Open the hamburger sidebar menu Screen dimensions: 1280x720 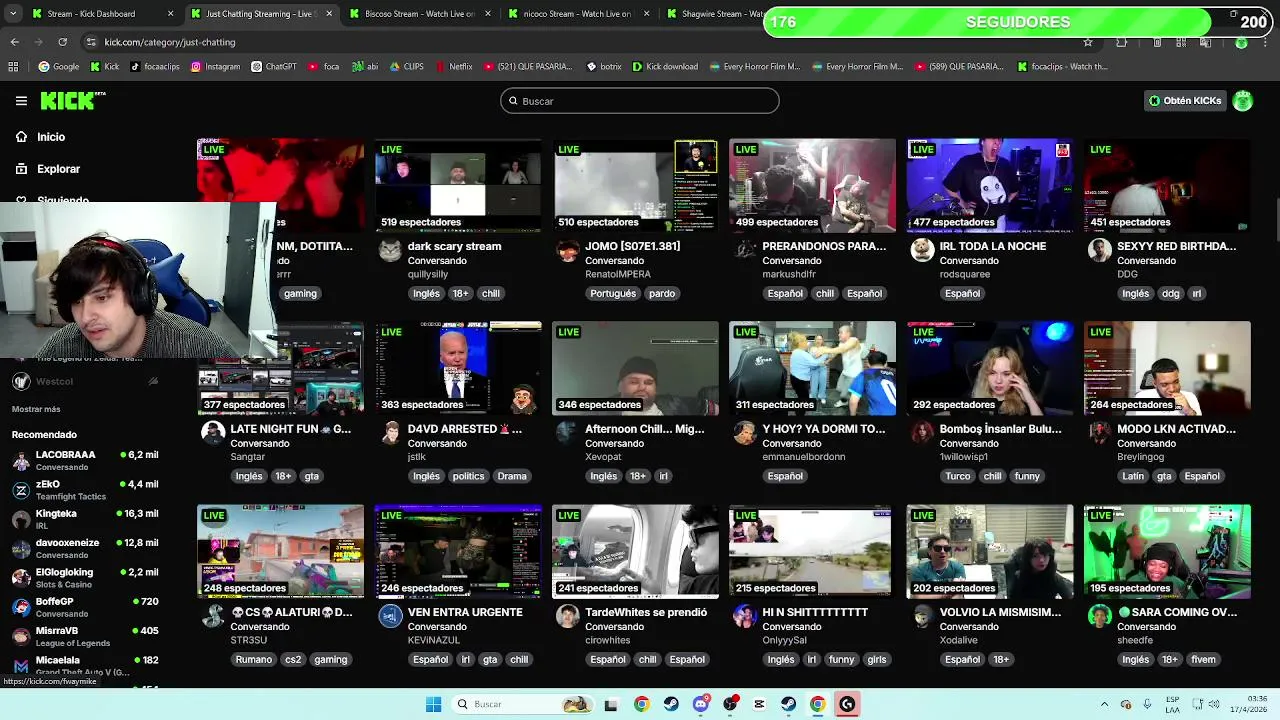(x=21, y=101)
